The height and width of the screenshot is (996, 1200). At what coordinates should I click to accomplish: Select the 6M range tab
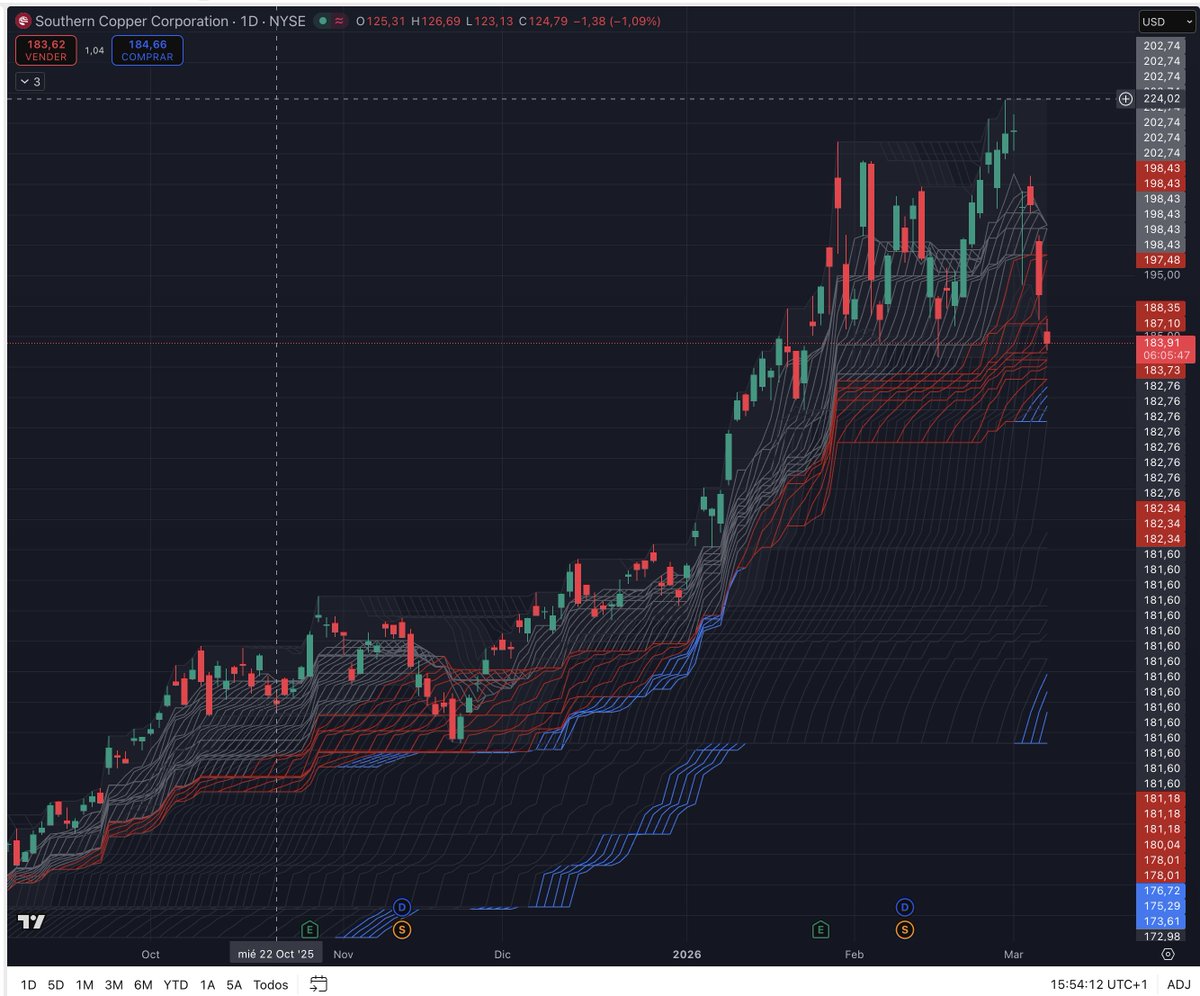[143, 985]
